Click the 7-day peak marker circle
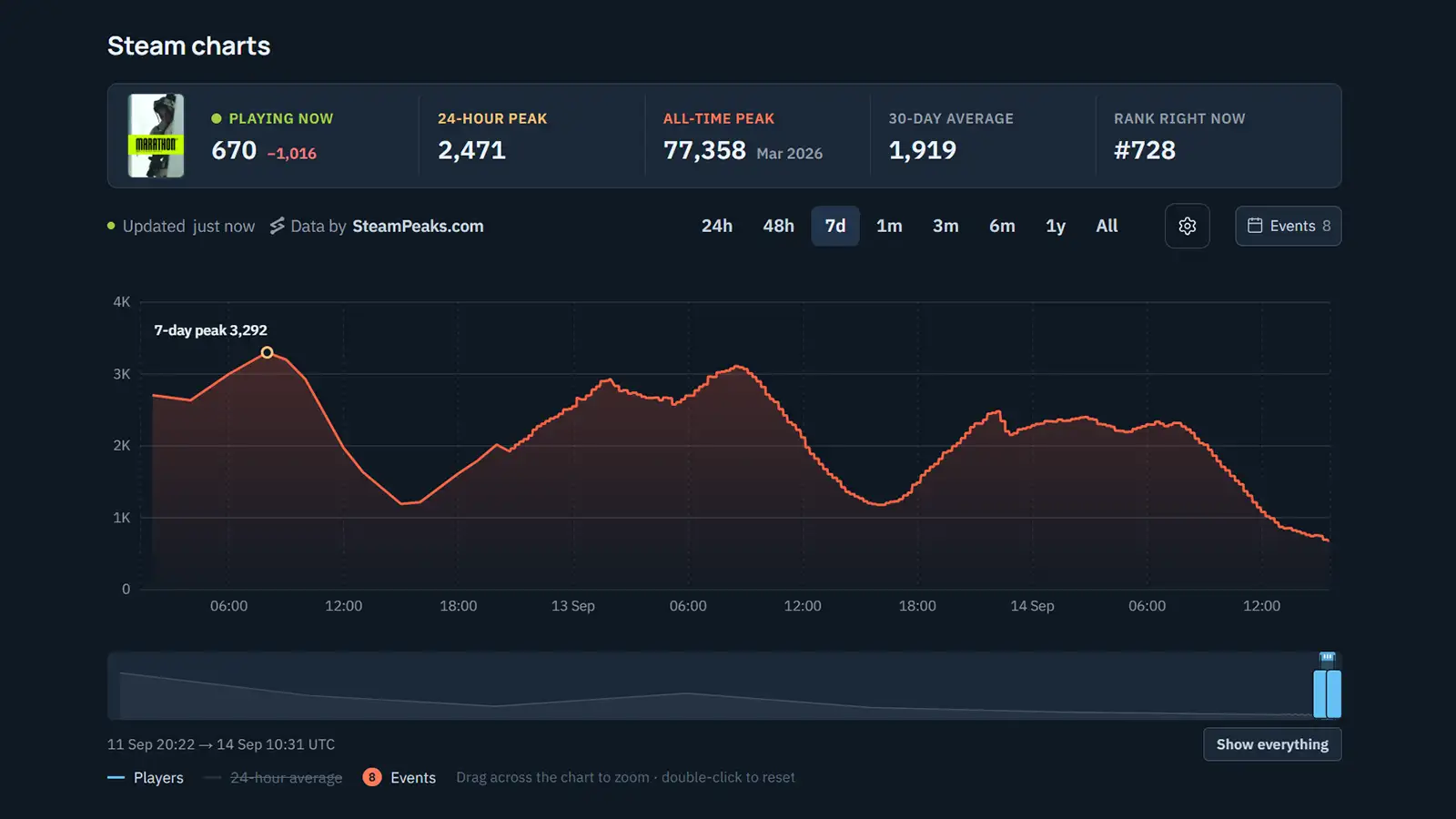This screenshot has width=1456, height=819. [267, 352]
